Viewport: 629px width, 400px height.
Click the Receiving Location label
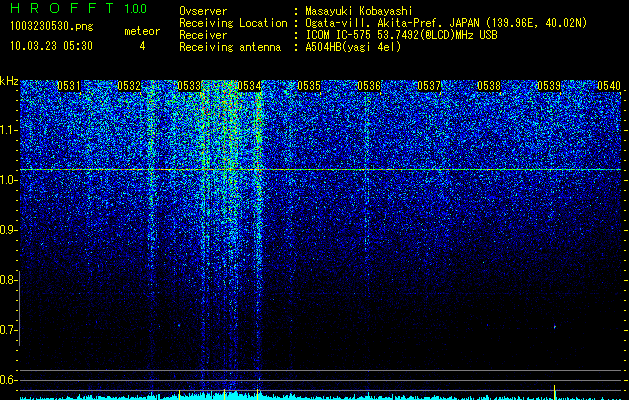pos(233,23)
